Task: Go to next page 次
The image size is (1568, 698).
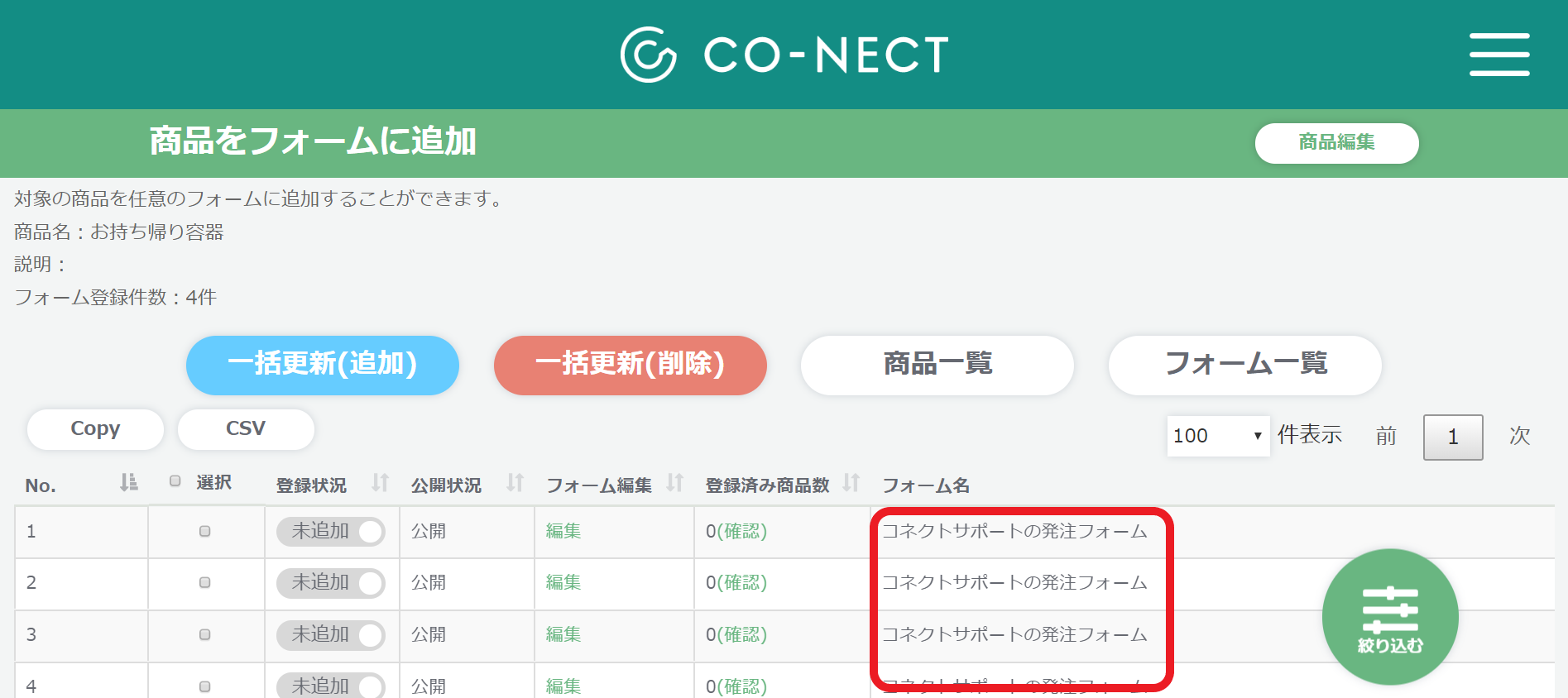Action: [1520, 437]
